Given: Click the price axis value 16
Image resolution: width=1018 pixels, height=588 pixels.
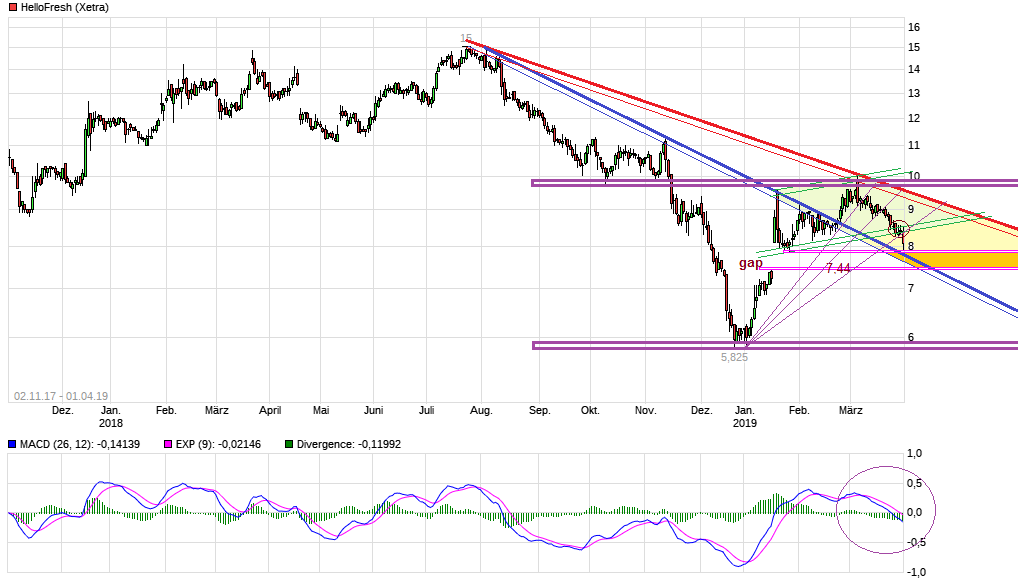Looking at the screenshot, I should pyautogui.click(x=914, y=27).
